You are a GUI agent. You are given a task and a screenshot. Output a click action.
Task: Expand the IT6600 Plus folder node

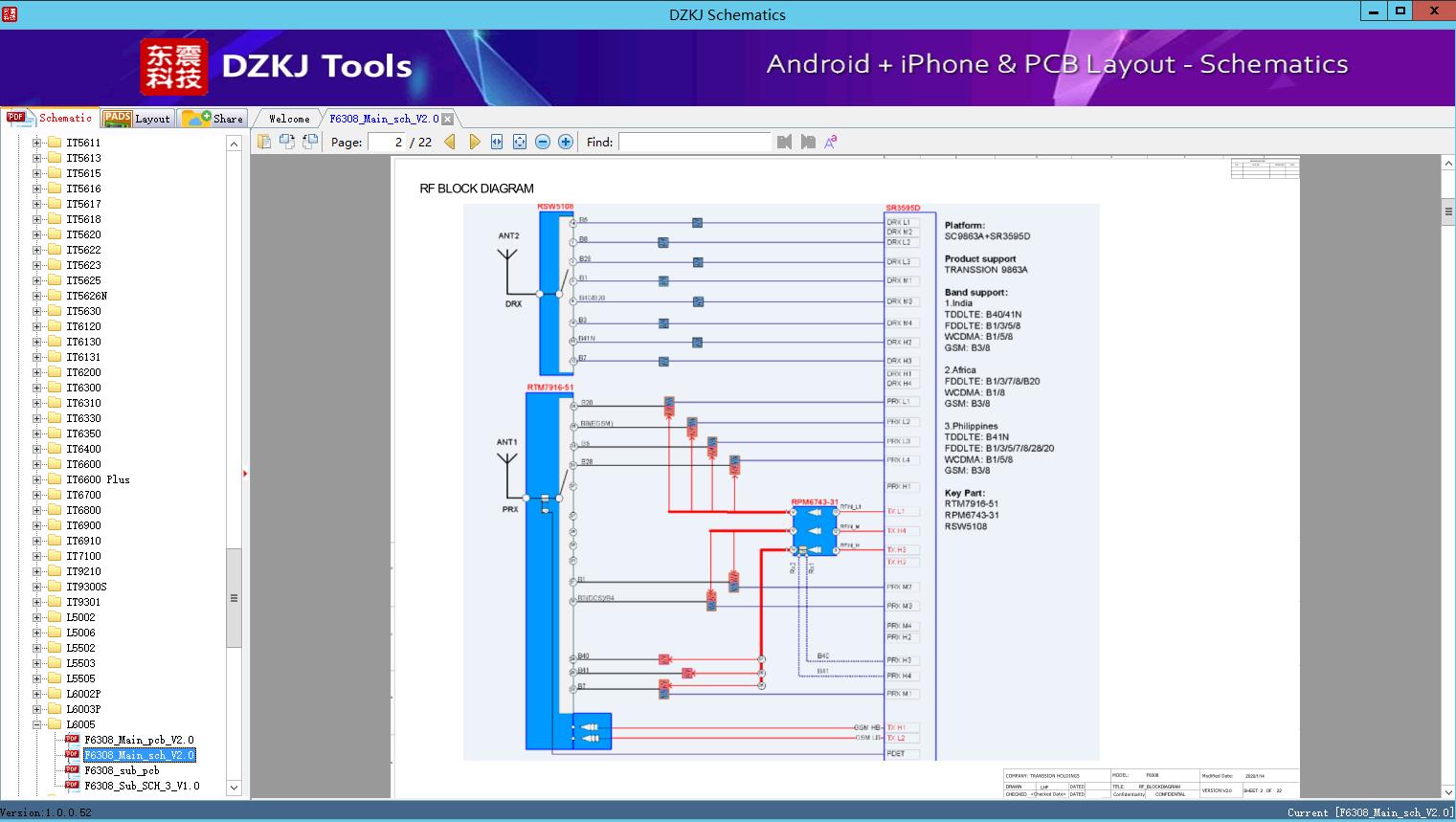coord(36,479)
